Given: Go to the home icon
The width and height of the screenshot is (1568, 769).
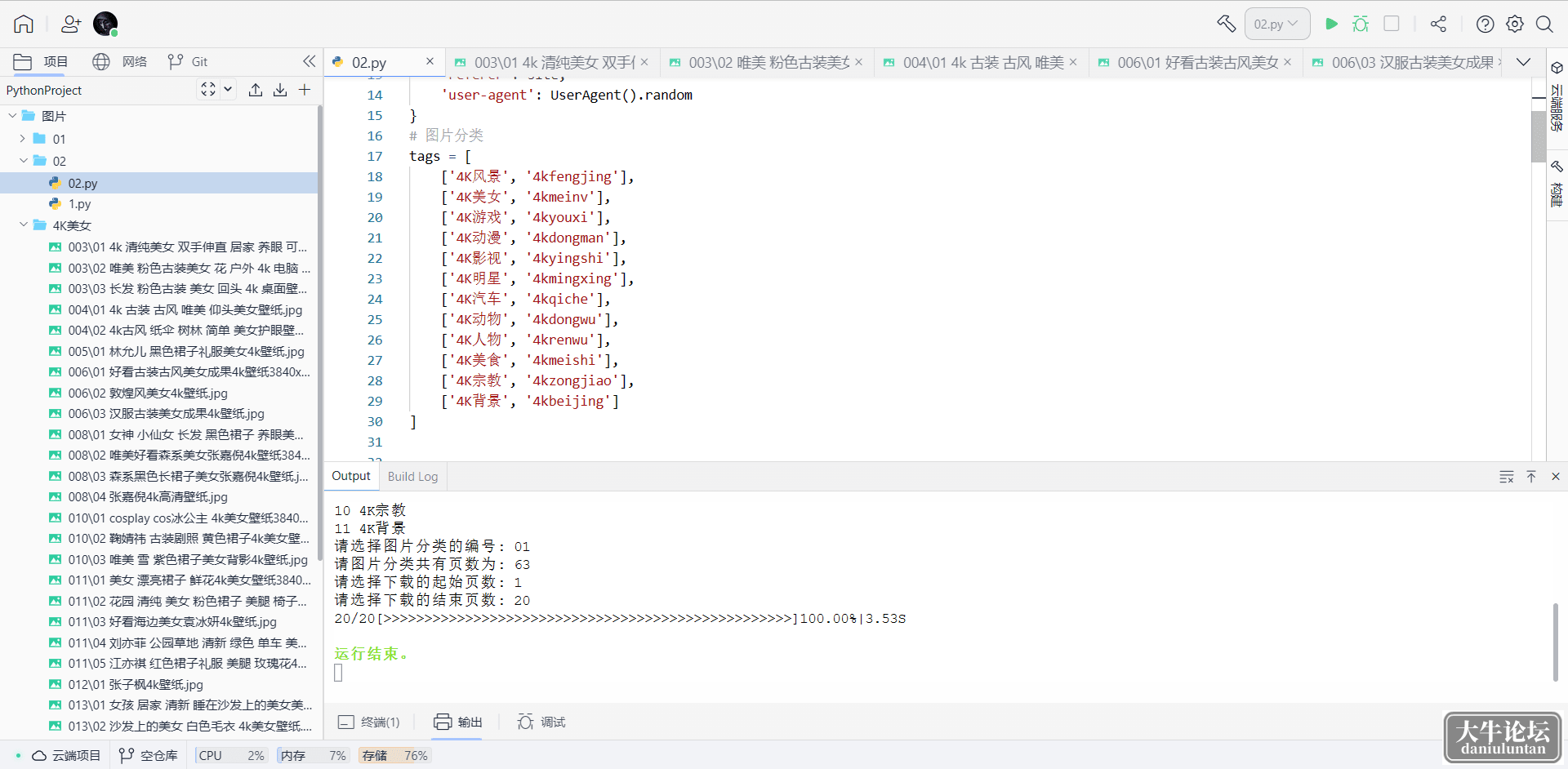Looking at the screenshot, I should coord(24,24).
